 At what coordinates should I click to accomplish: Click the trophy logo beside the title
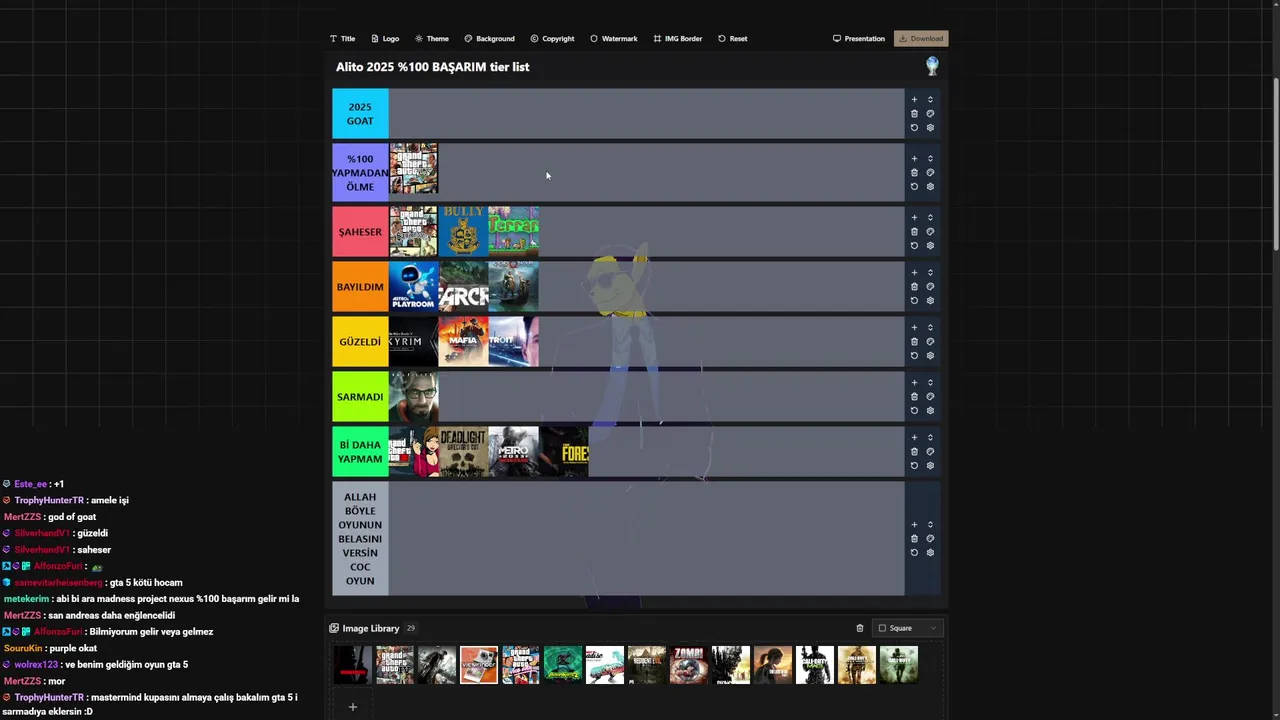point(932,66)
